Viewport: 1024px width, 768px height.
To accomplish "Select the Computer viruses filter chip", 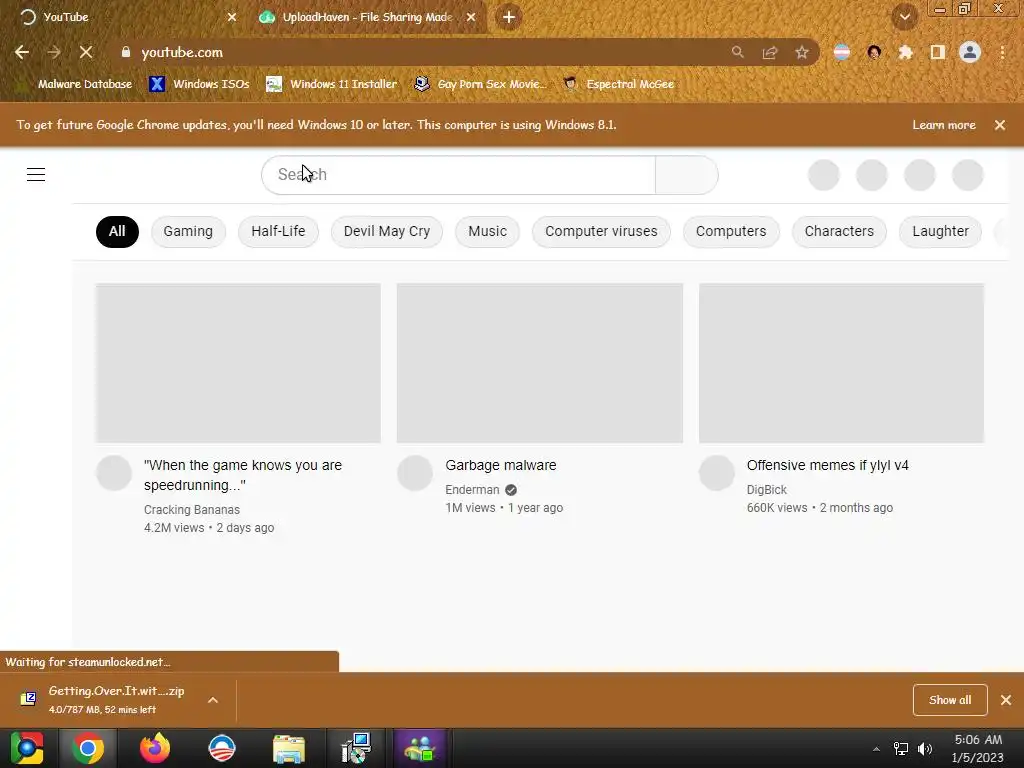I will 601,232.
